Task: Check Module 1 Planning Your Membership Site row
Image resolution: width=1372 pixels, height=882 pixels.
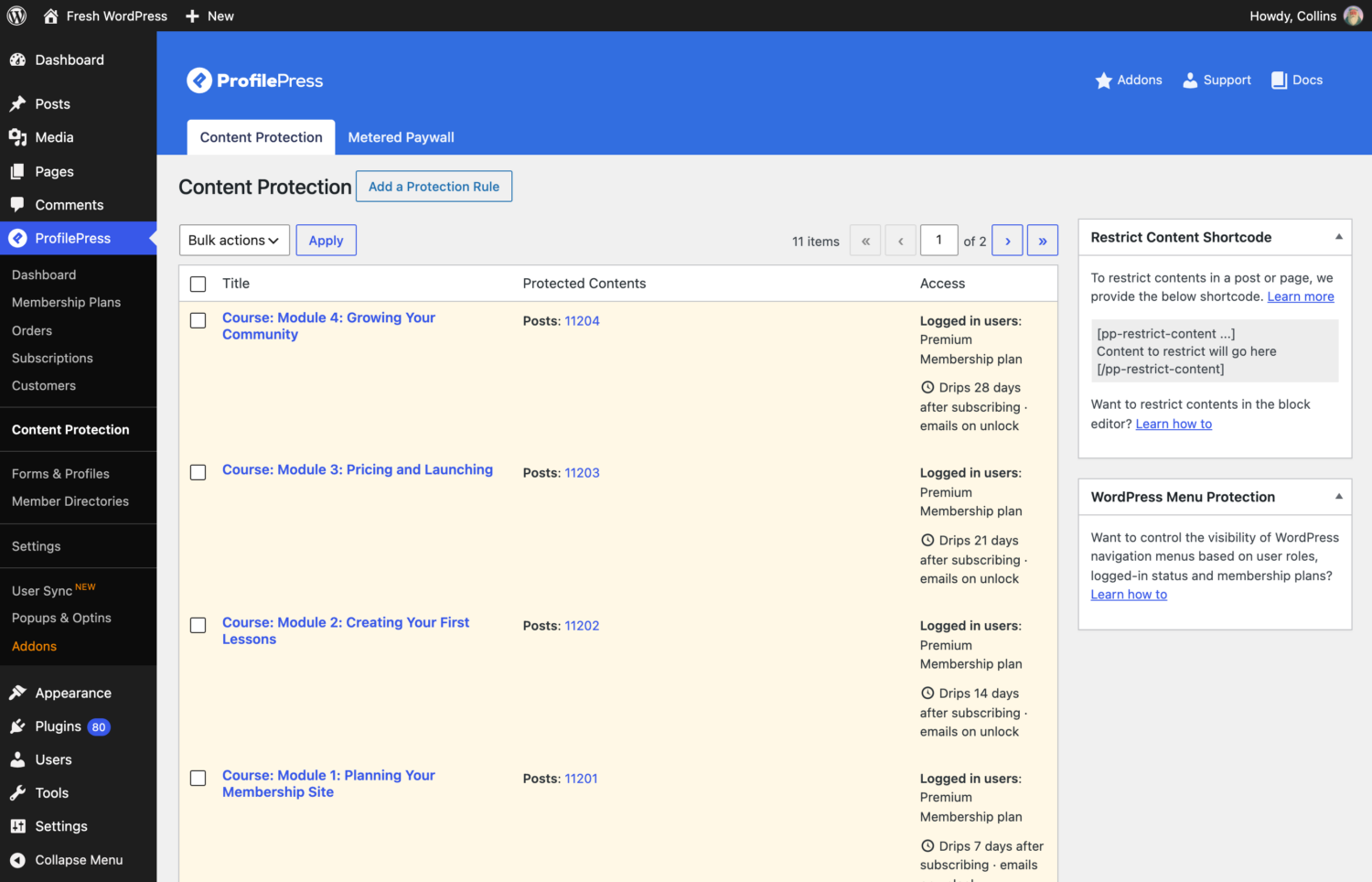Action: click(x=198, y=778)
